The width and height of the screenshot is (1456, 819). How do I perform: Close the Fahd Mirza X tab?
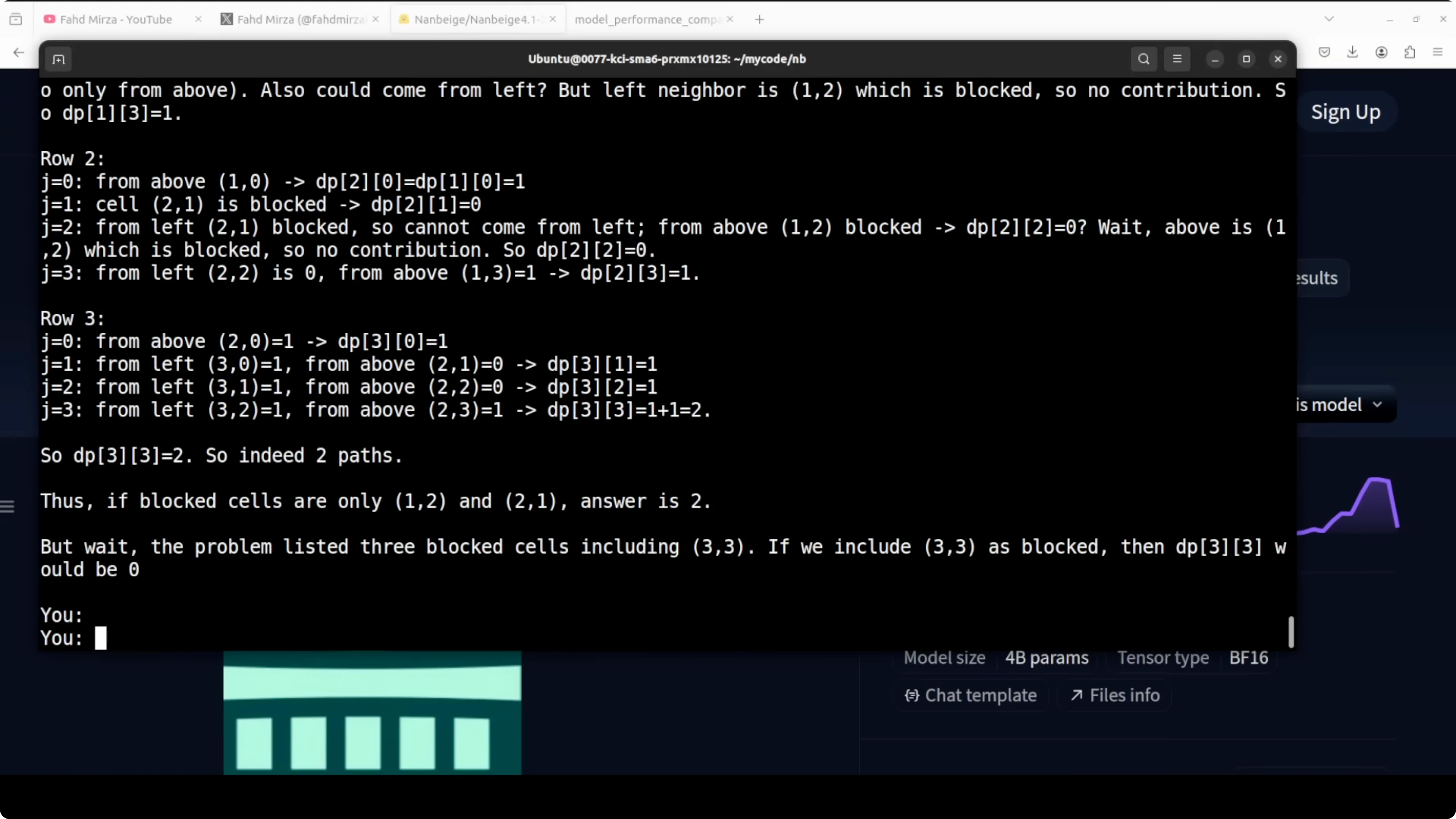coord(376,19)
